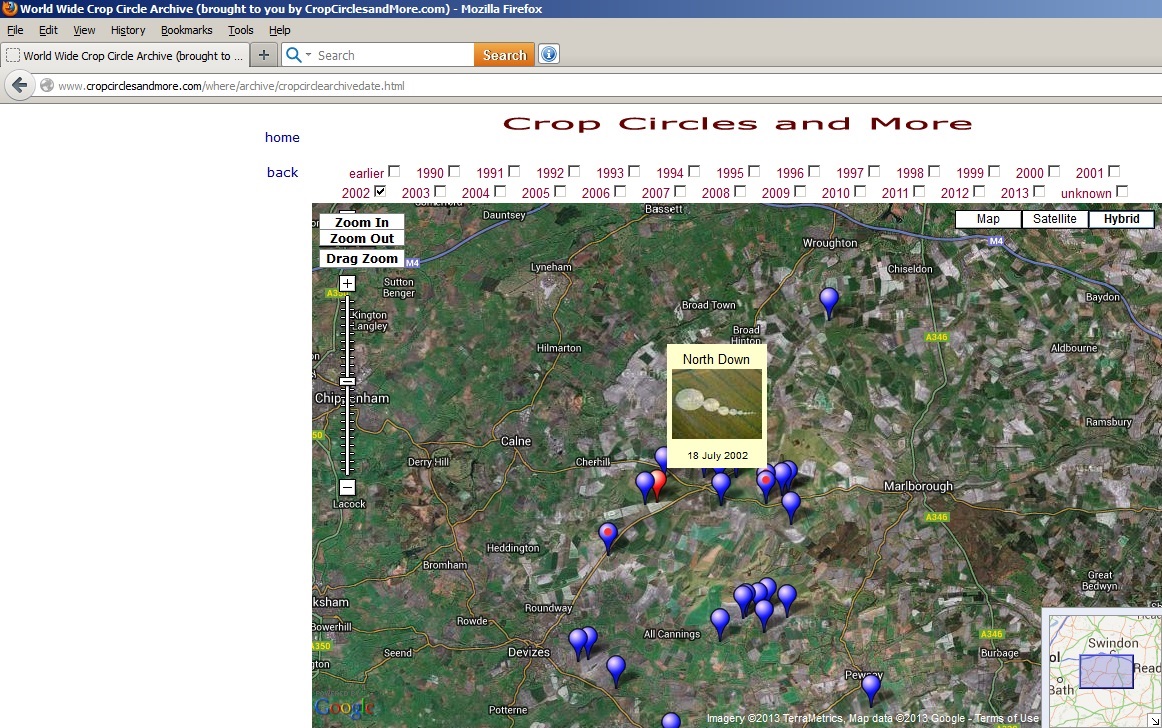Click the minus icon below zoom slider
Viewport: 1162px width, 728px height.
(x=347, y=488)
